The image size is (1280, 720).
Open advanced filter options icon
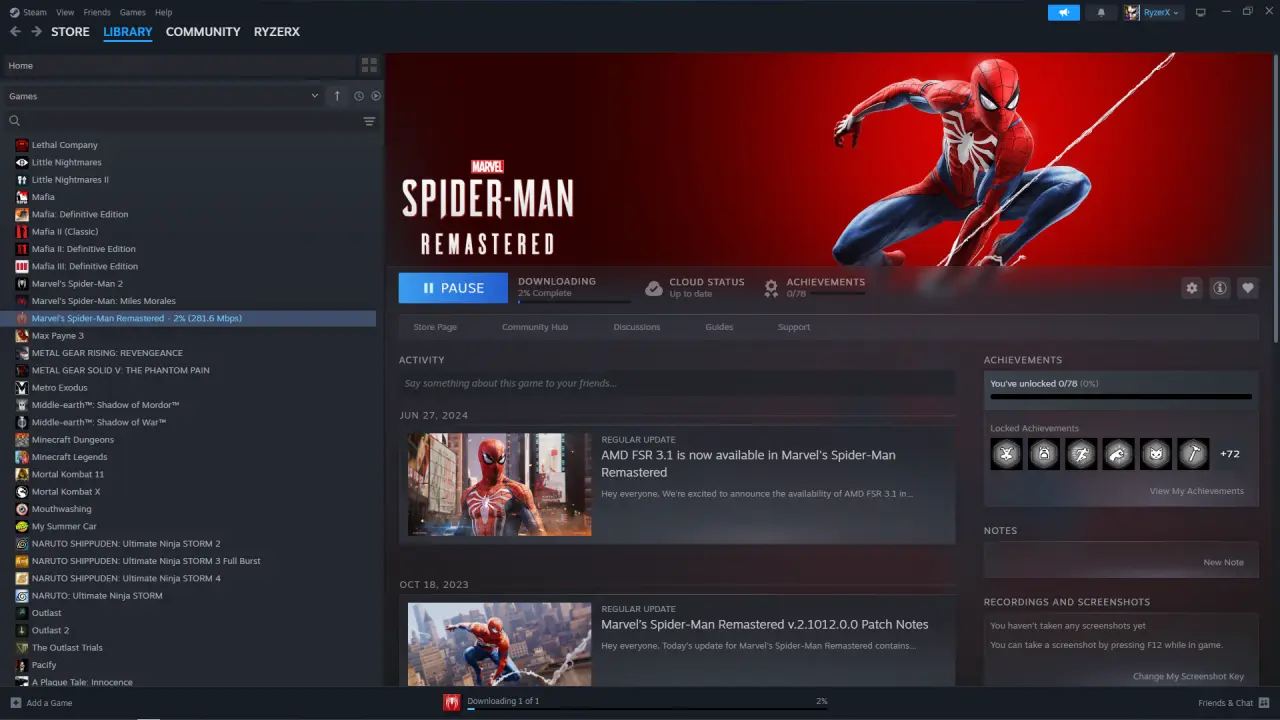point(369,121)
